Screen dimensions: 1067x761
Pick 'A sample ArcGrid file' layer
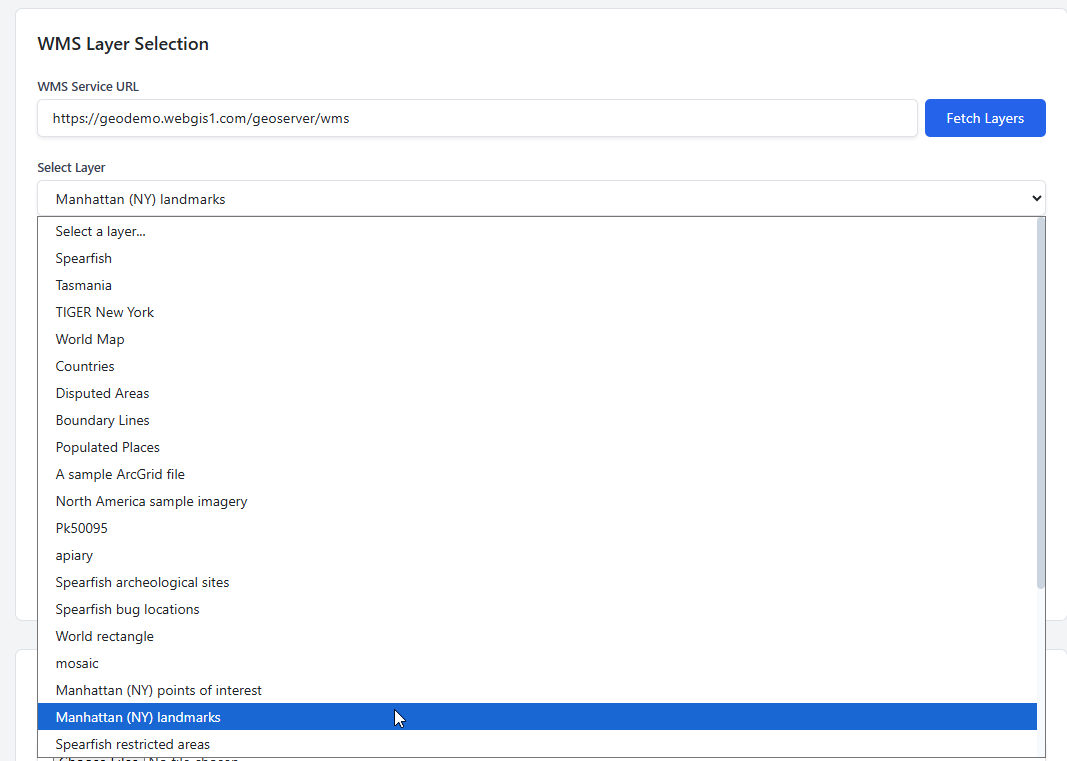(x=120, y=474)
